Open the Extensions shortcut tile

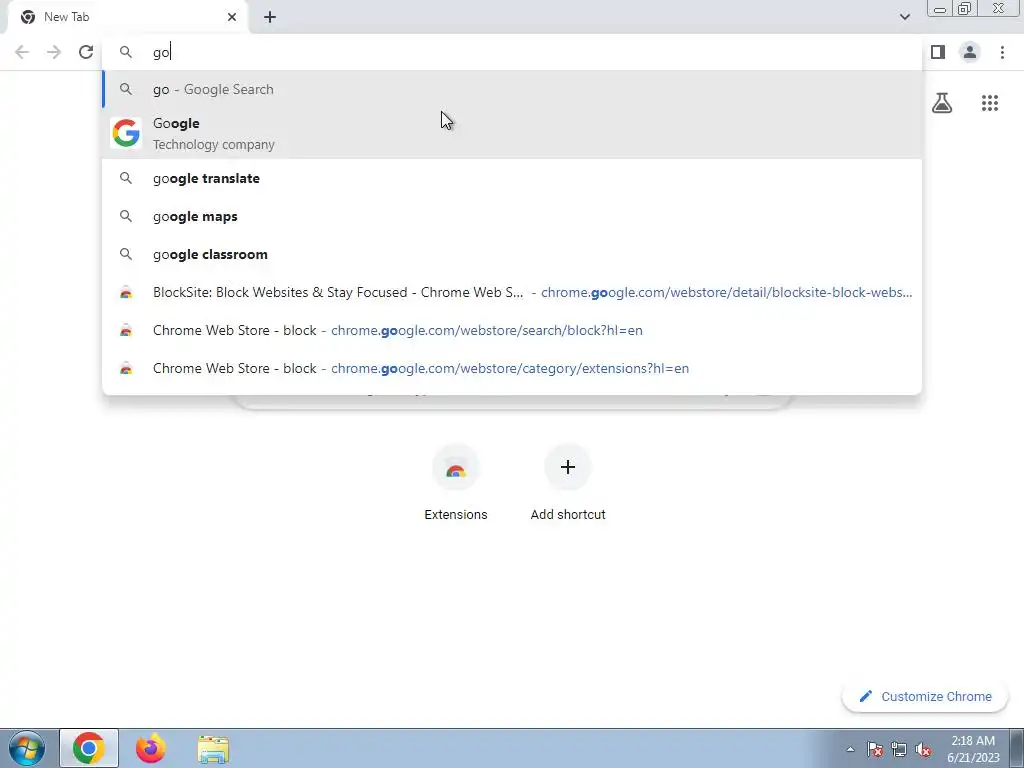point(456,483)
